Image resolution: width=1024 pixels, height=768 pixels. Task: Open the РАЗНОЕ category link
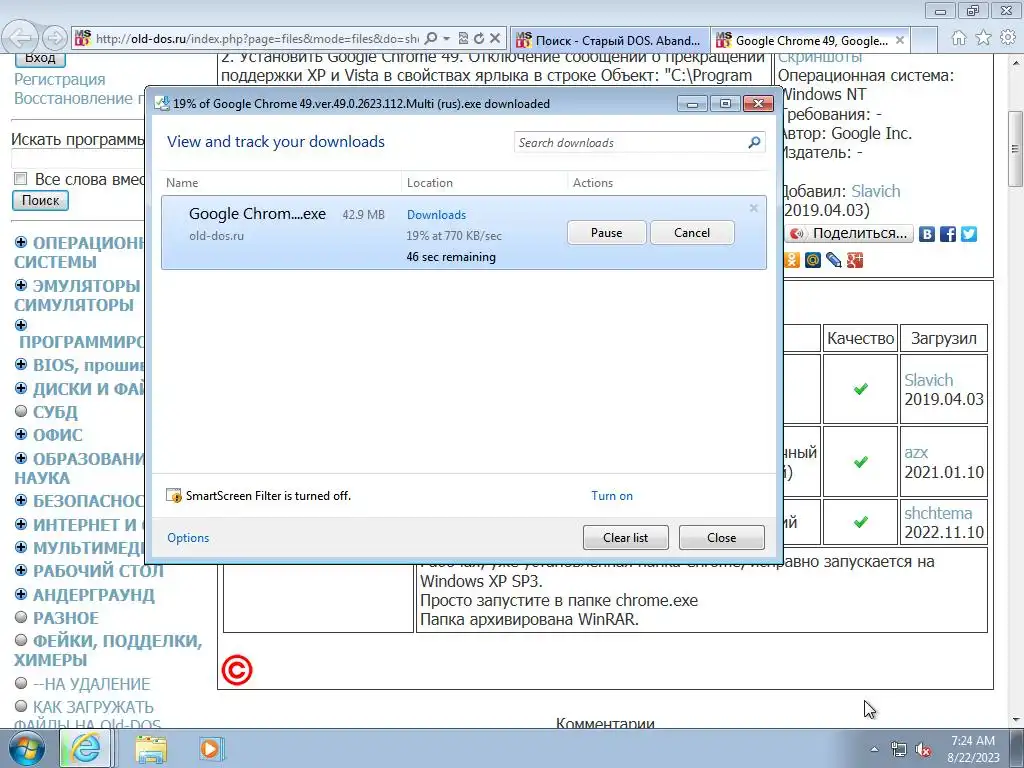click(x=66, y=618)
